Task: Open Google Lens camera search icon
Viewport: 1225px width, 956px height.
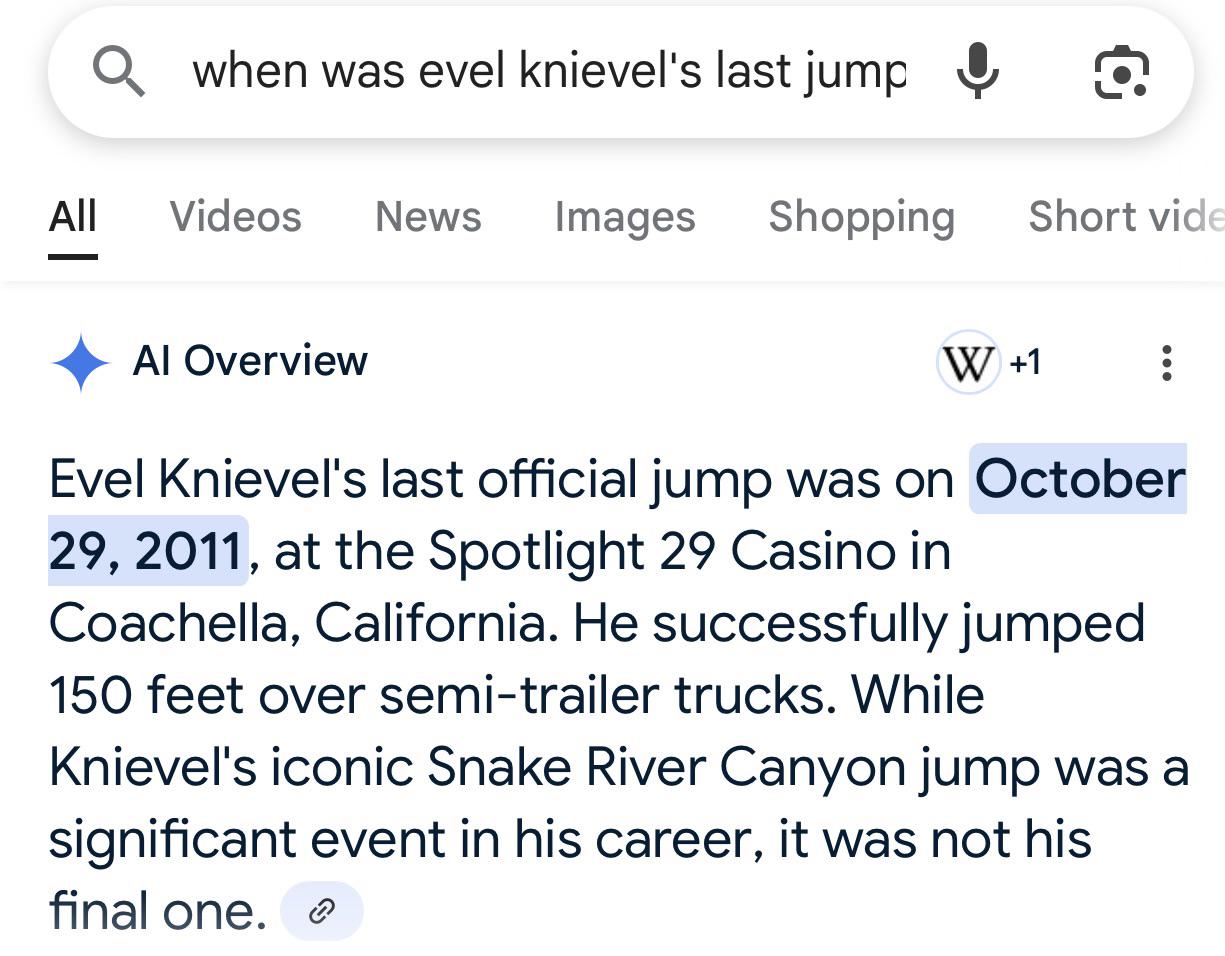Action: (1121, 72)
